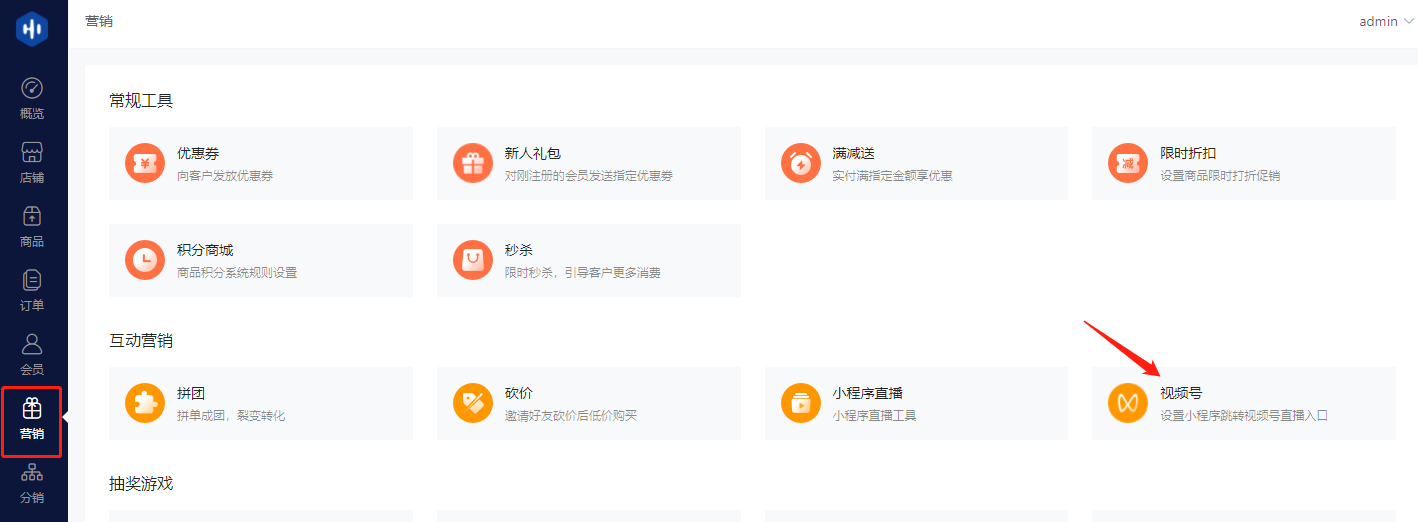The width and height of the screenshot is (1418, 522).
Task: Open the 小程序直播 card title
Action: click(x=867, y=394)
